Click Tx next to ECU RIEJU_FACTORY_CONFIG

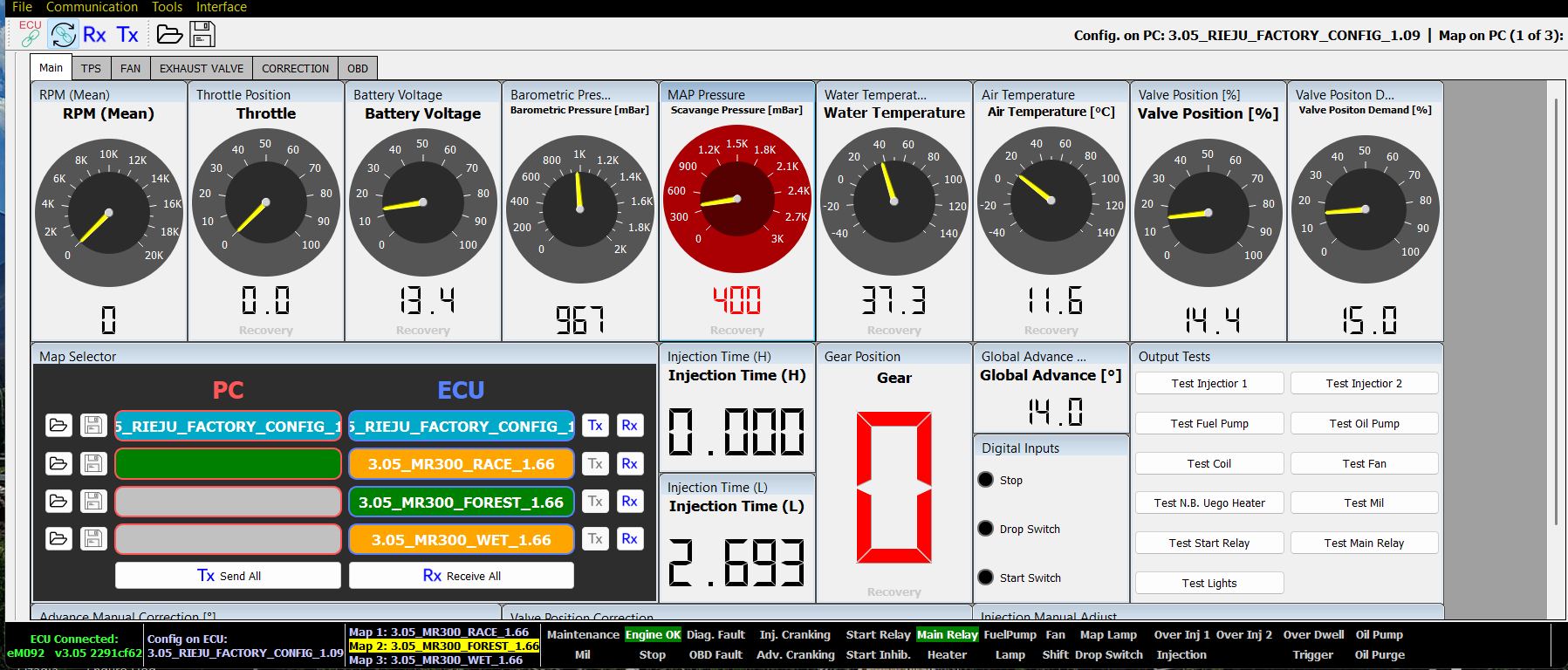point(595,425)
